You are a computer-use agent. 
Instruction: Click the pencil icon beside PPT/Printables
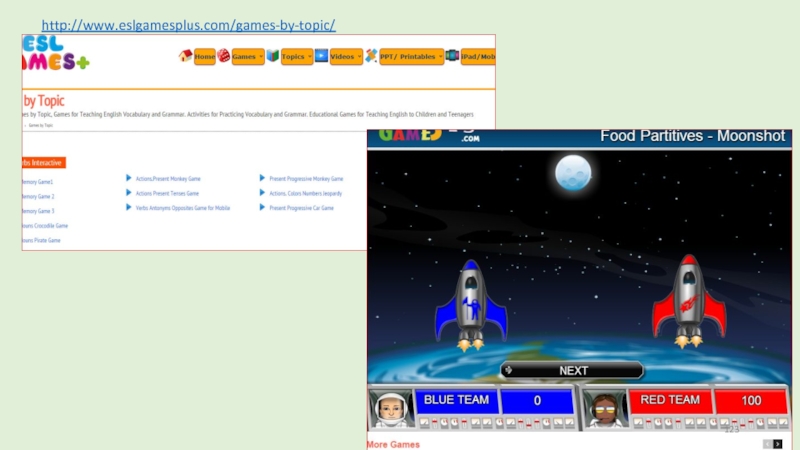pyautogui.click(x=371, y=56)
